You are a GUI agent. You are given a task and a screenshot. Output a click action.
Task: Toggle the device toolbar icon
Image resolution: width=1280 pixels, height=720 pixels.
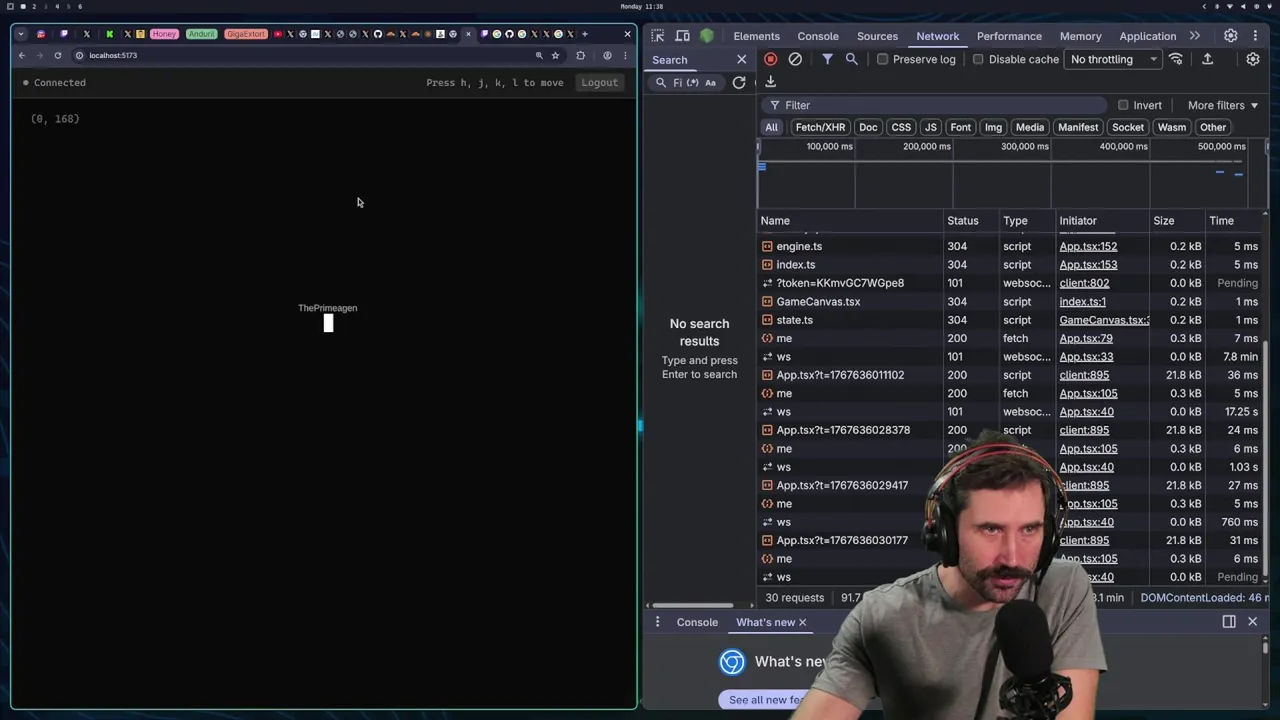682,36
